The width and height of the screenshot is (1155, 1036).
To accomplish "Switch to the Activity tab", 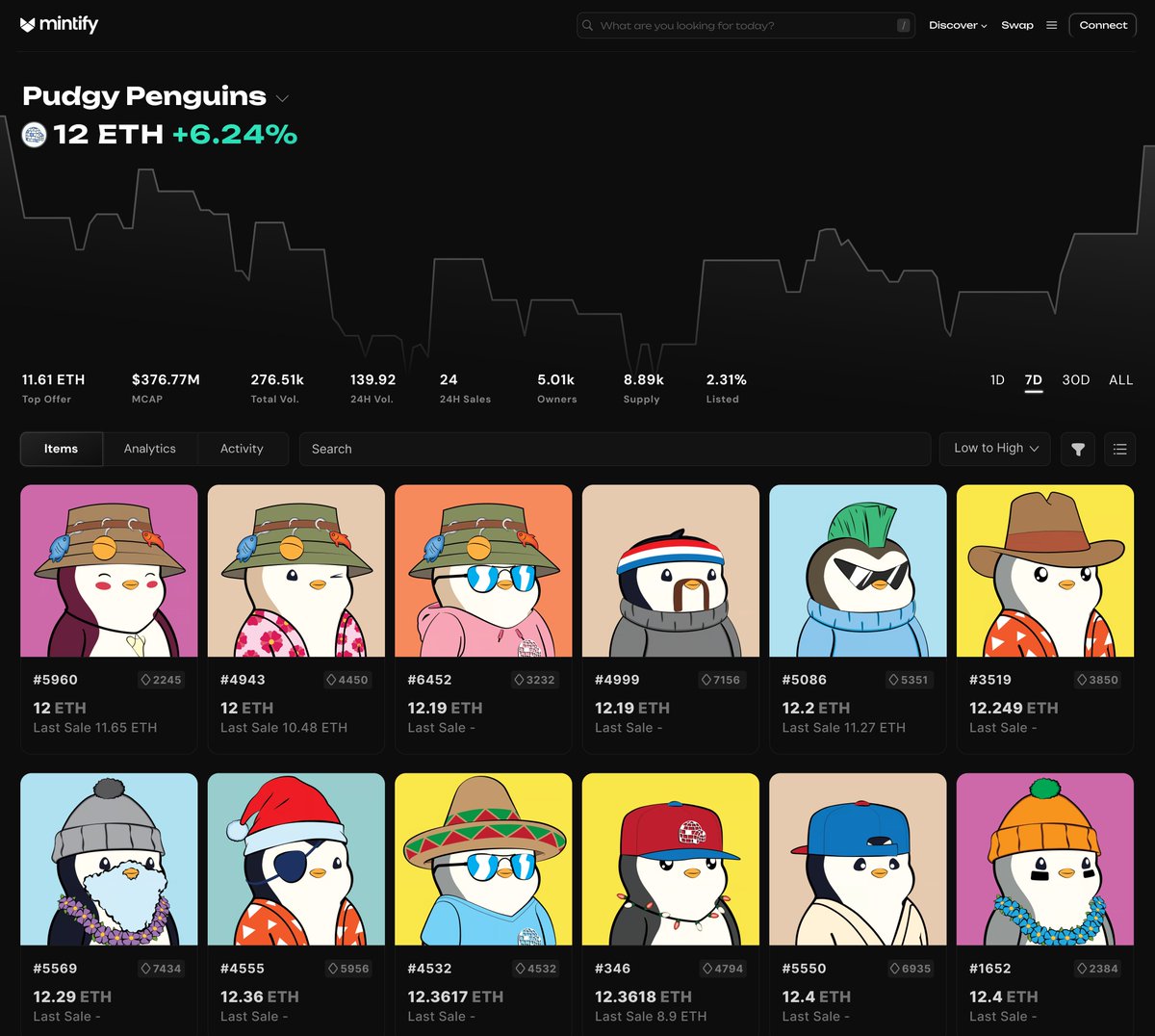I will pyautogui.click(x=242, y=449).
